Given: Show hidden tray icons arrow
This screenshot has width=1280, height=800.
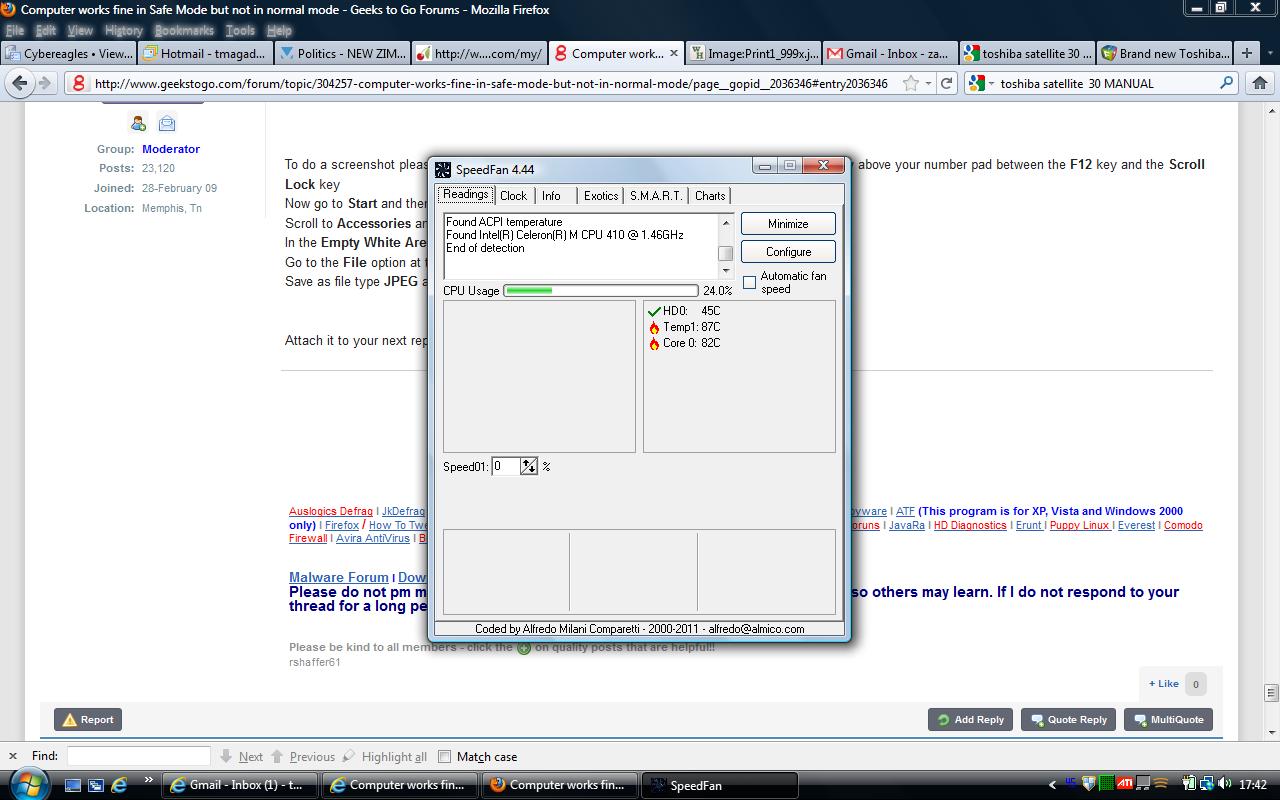Looking at the screenshot, I should (1052, 785).
